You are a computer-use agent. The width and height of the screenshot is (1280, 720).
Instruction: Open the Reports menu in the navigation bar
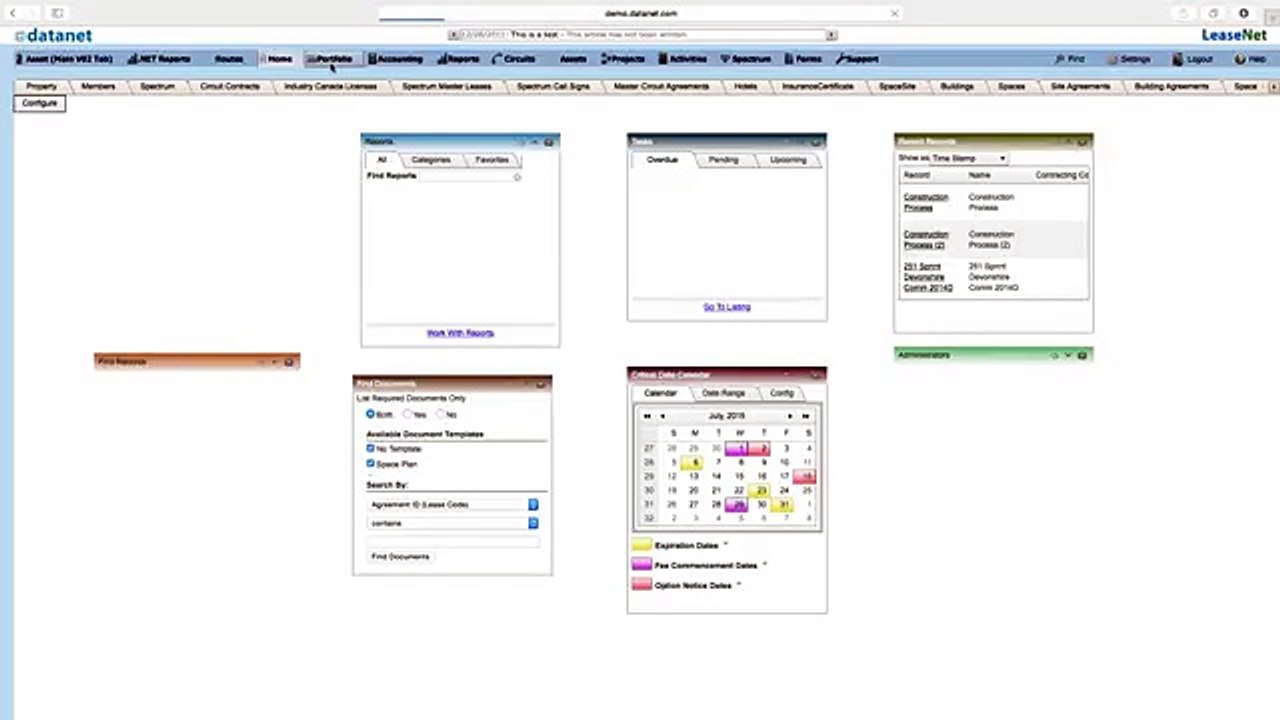(x=457, y=59)
